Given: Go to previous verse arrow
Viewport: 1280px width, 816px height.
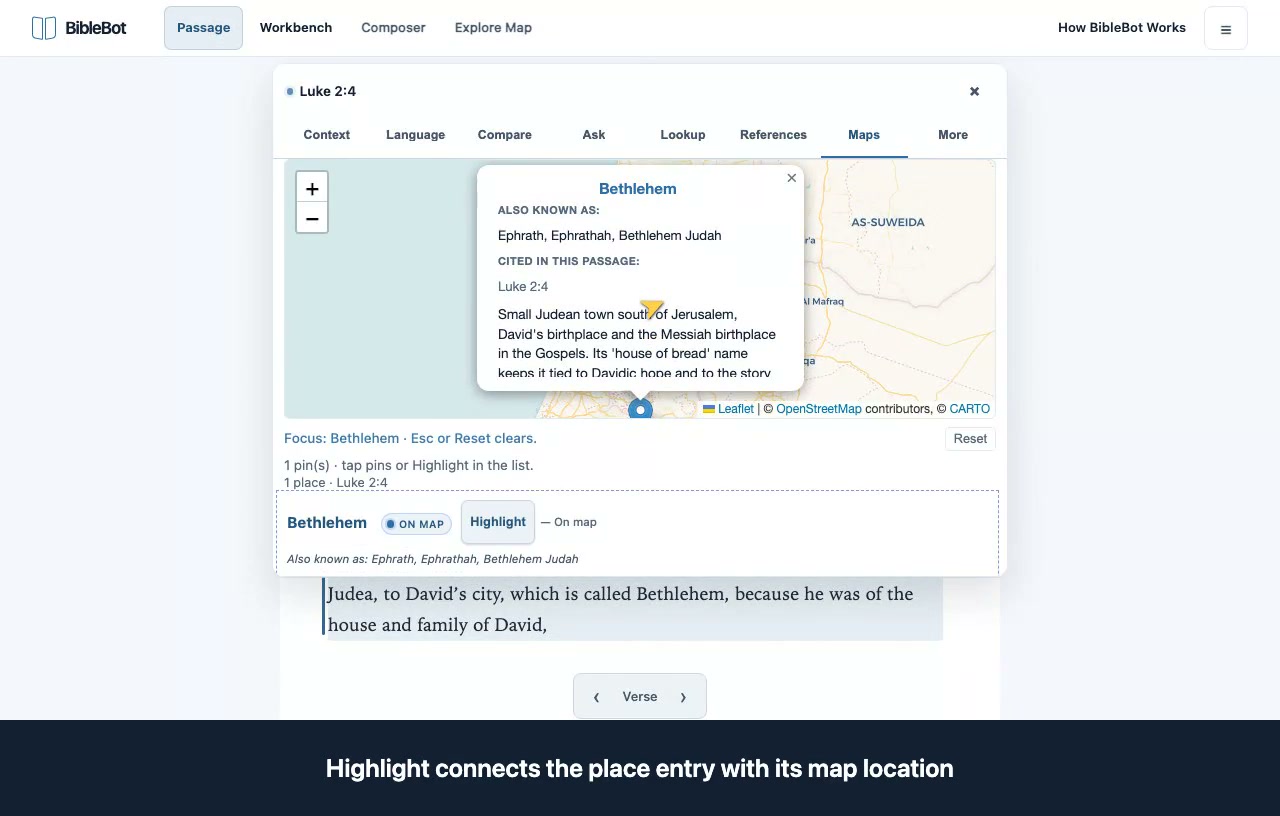Looking at the screenshot, I should click(x=597, y=697).
